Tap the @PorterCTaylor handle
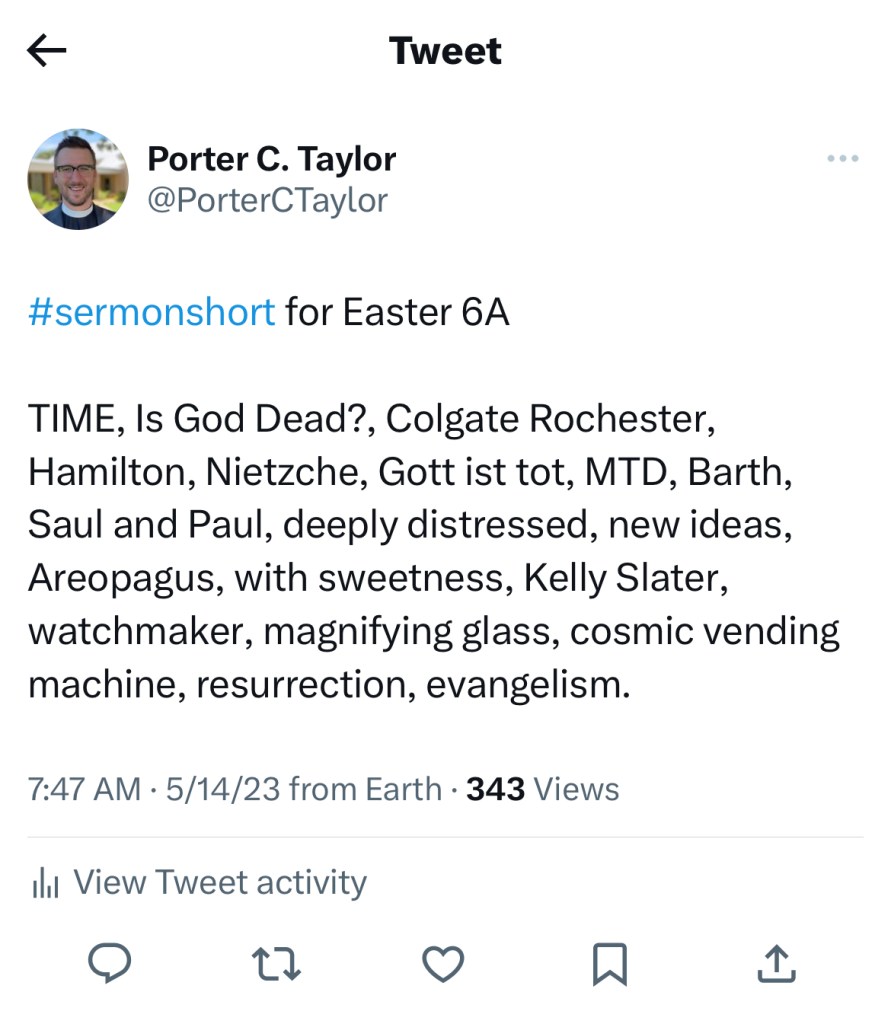The width and height of the screenshot is (891, 1024). tap(267, 200)
